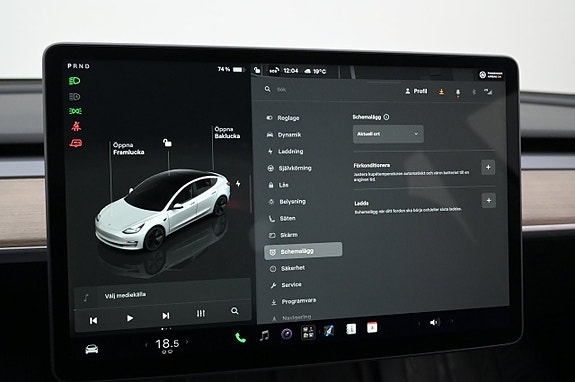The width and height of the screenshot is (575, 382).
Task: Add a Förkonditionera schedule with plus button
Action: [x=488, y=167]
